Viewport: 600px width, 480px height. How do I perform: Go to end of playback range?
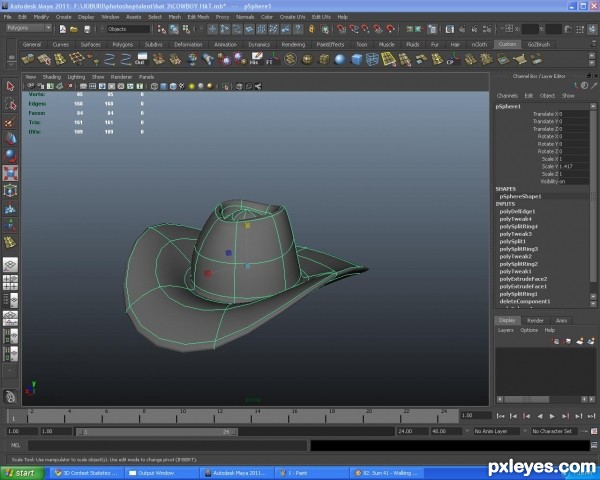591,416
